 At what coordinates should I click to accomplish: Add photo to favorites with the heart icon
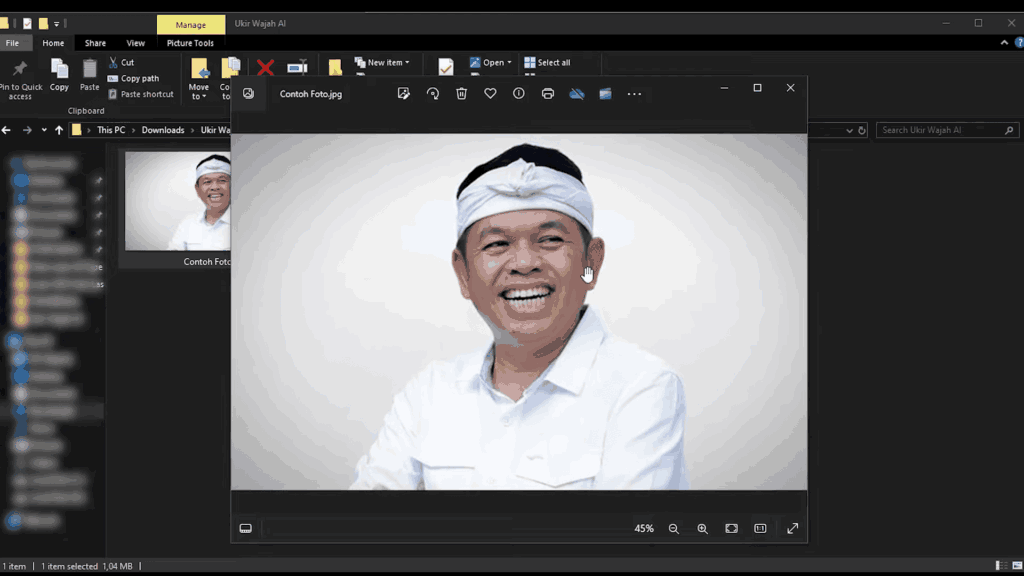(490, 94)
